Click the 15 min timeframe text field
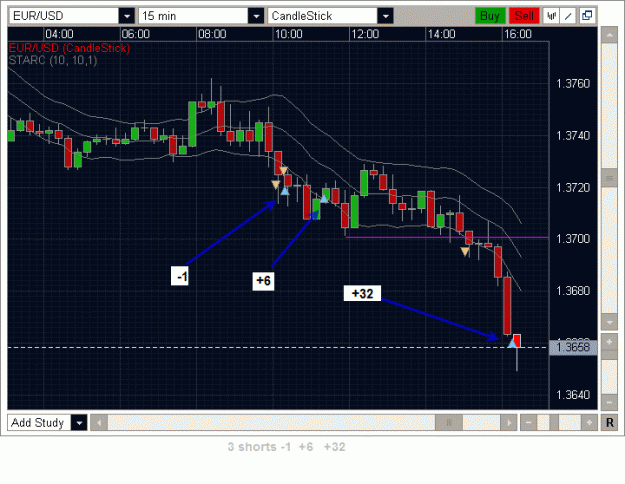The width and height of the screenshot is (625, 484). [194, 16]
